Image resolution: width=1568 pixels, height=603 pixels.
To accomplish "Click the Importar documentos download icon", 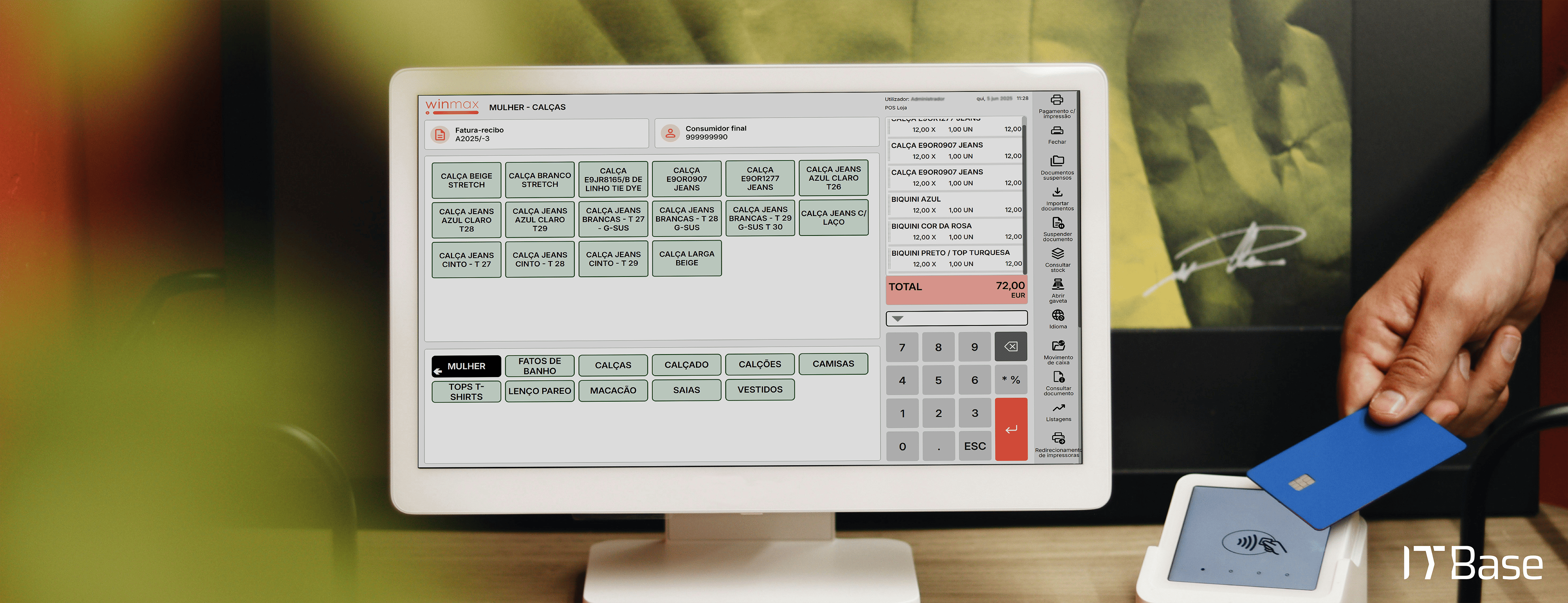I will click(x=1057, y=192).
